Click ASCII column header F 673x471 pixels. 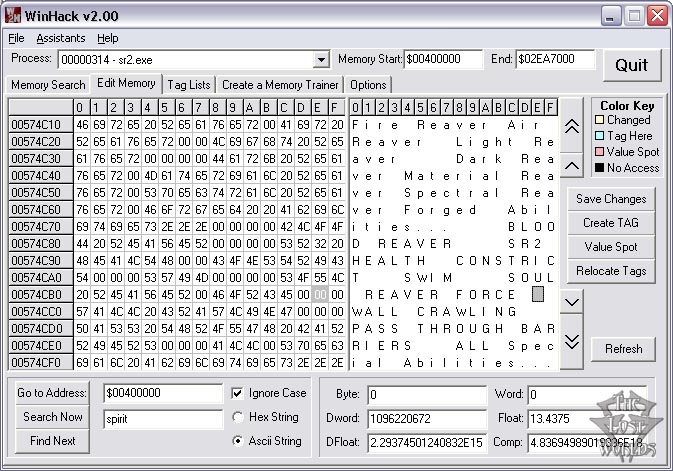(x=550, y=107)
